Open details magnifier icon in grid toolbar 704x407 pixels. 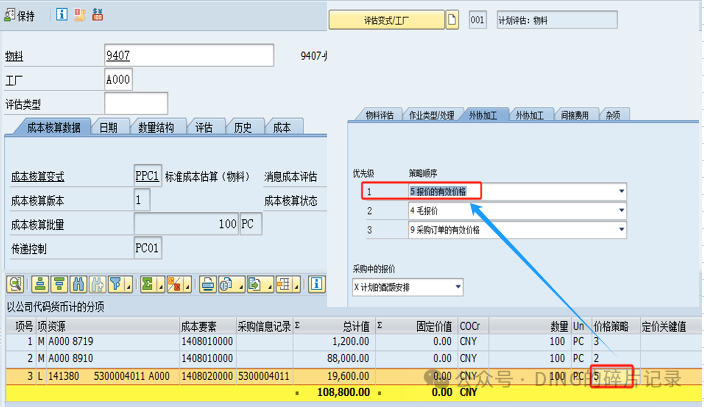pos(15,284)
